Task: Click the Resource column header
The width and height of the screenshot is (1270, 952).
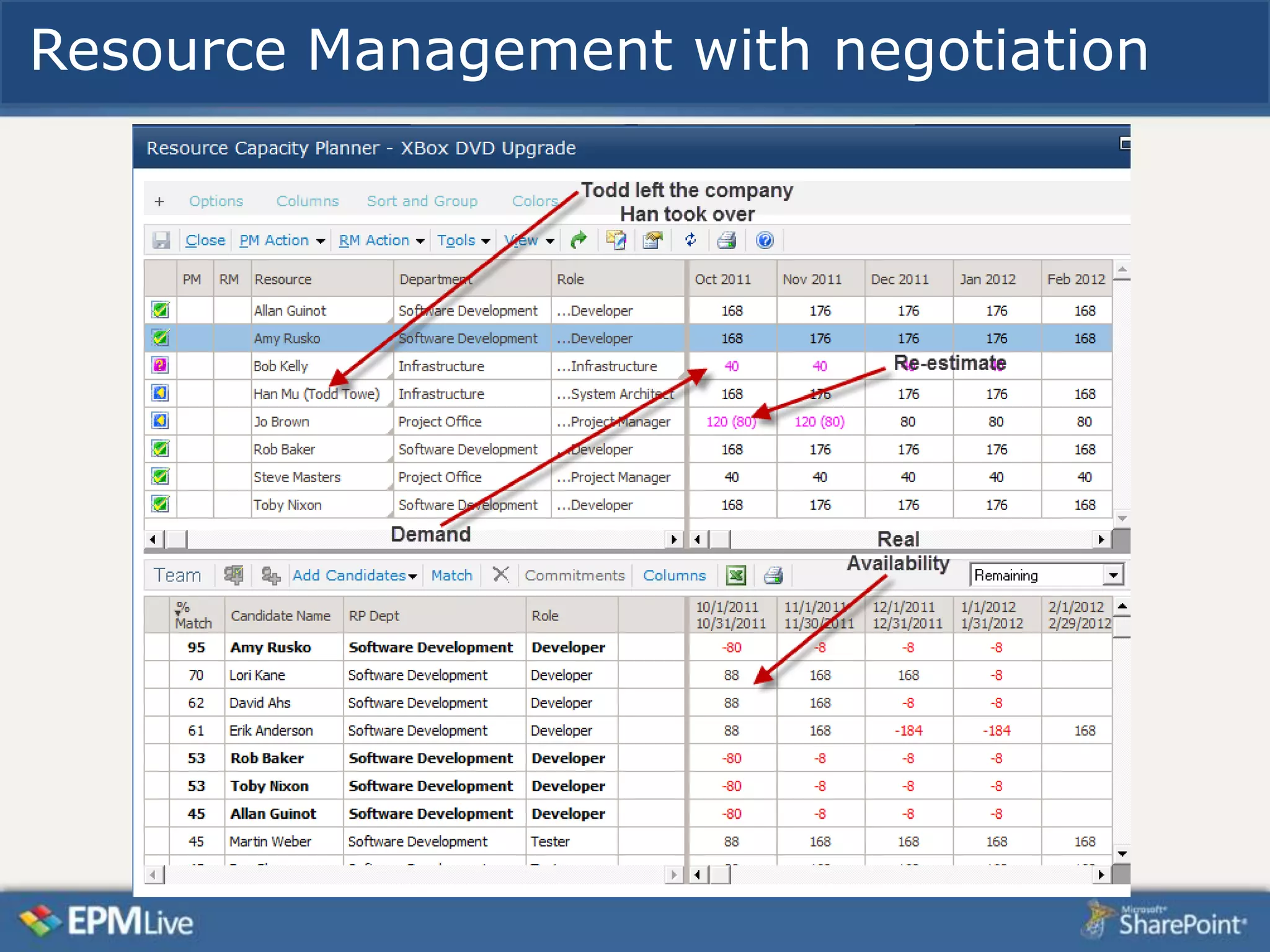Action: [x=322, y=279]
